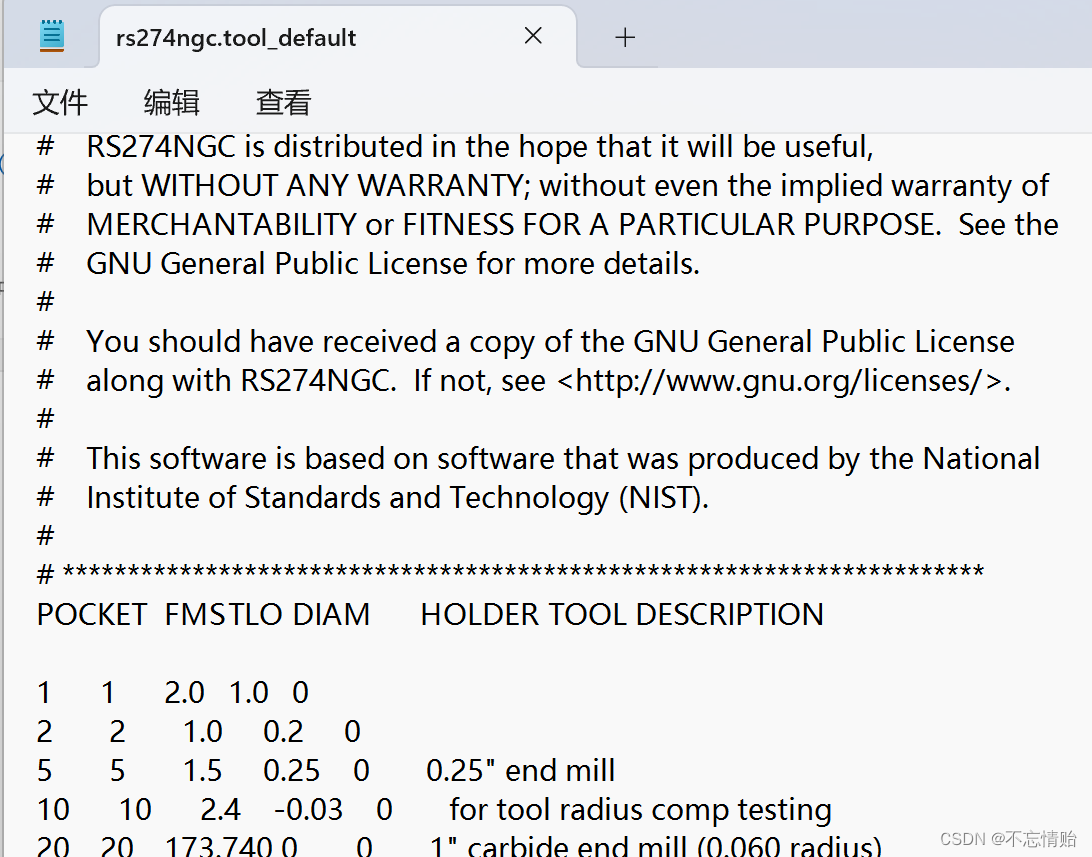The height and width of the screenshot is (857, 1092).
Task: Click the + icon to open new tab
Action: pyautogui.click(x=625, y=37)
